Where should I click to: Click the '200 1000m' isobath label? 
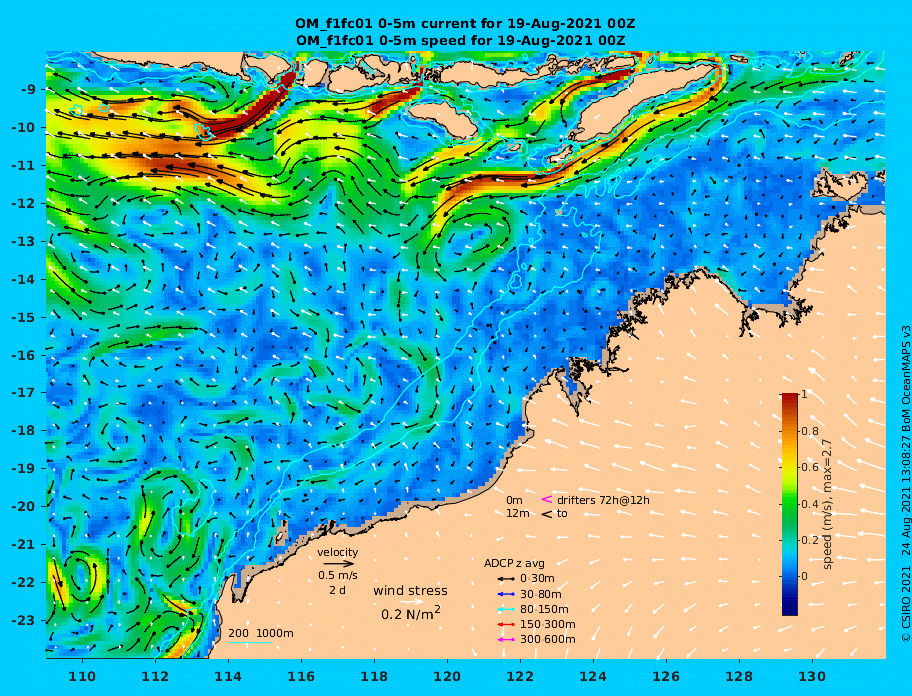pyautogui.click(x=261, y=633)
